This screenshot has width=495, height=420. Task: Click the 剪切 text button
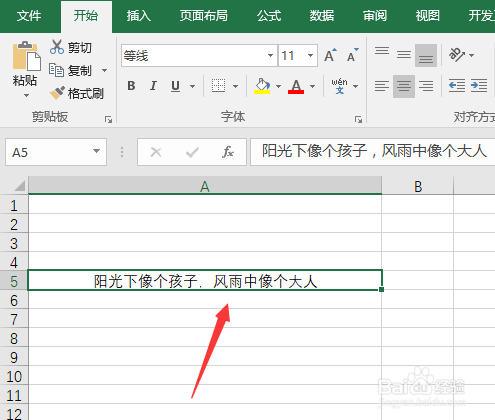tap(80, 48)
